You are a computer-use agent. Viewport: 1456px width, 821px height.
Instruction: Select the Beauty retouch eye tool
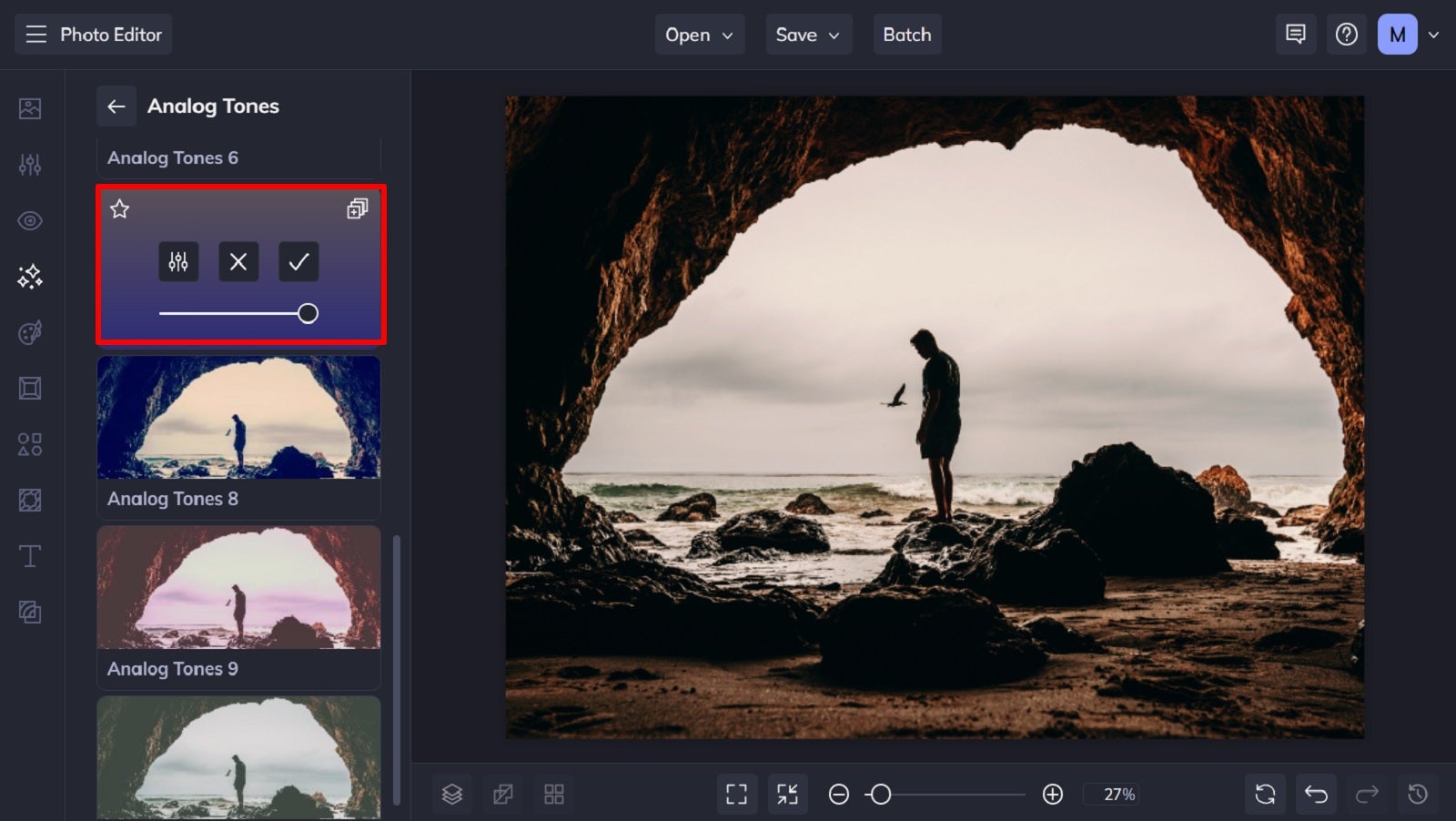[30, 220]
